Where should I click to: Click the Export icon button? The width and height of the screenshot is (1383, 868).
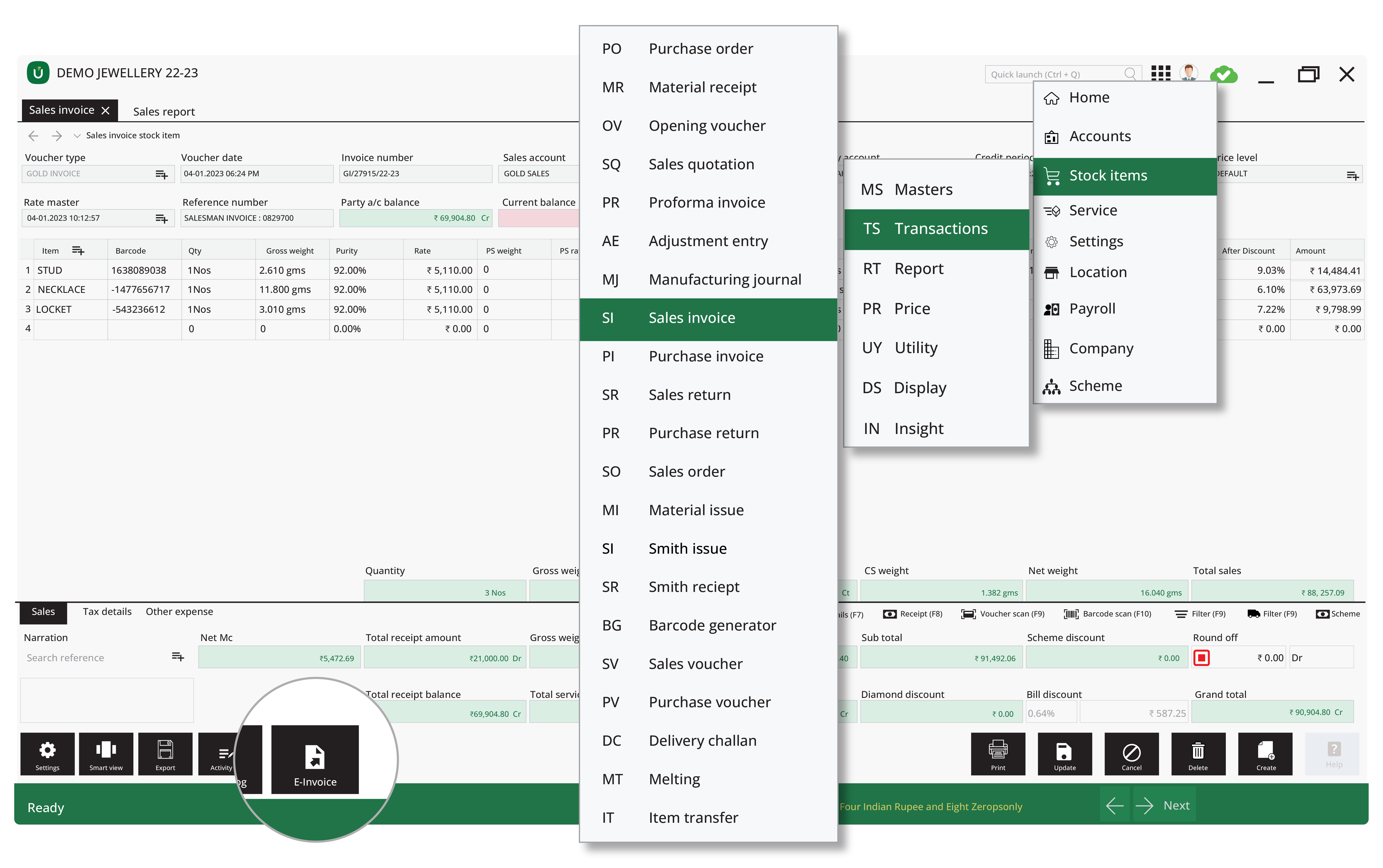(x=165, y=753)
